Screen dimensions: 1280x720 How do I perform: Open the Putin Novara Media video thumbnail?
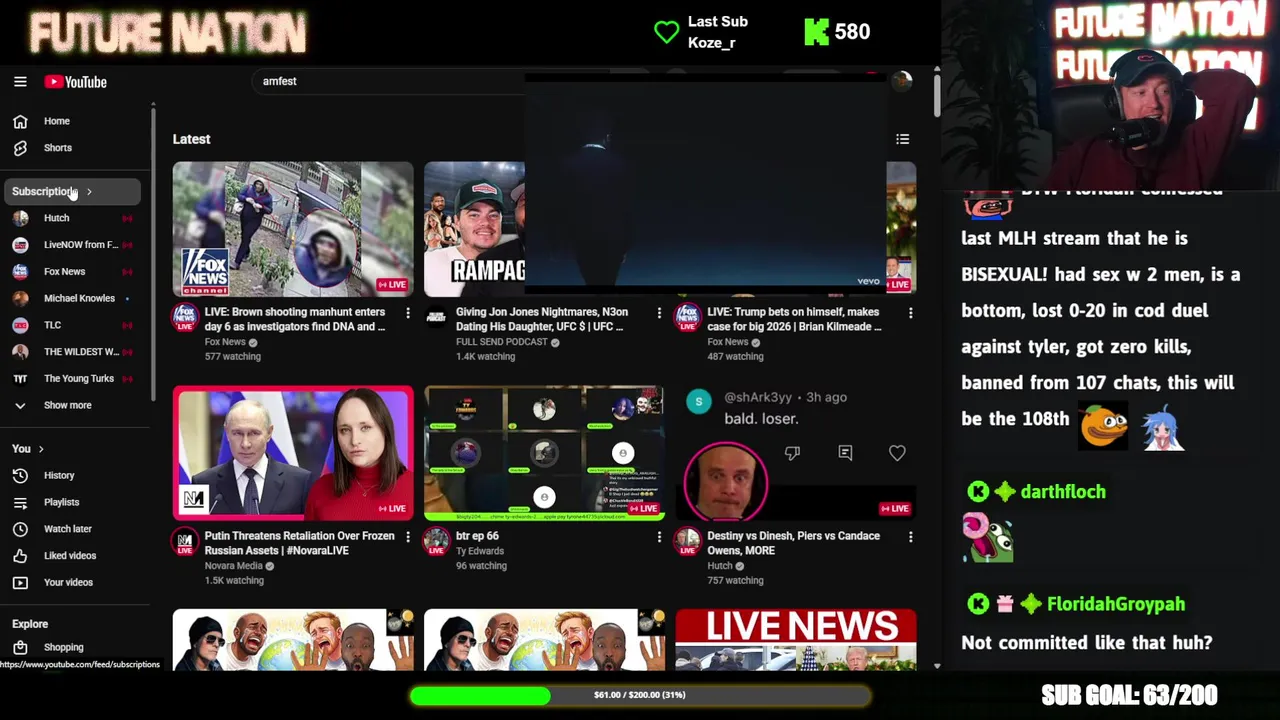click(293, 453)
